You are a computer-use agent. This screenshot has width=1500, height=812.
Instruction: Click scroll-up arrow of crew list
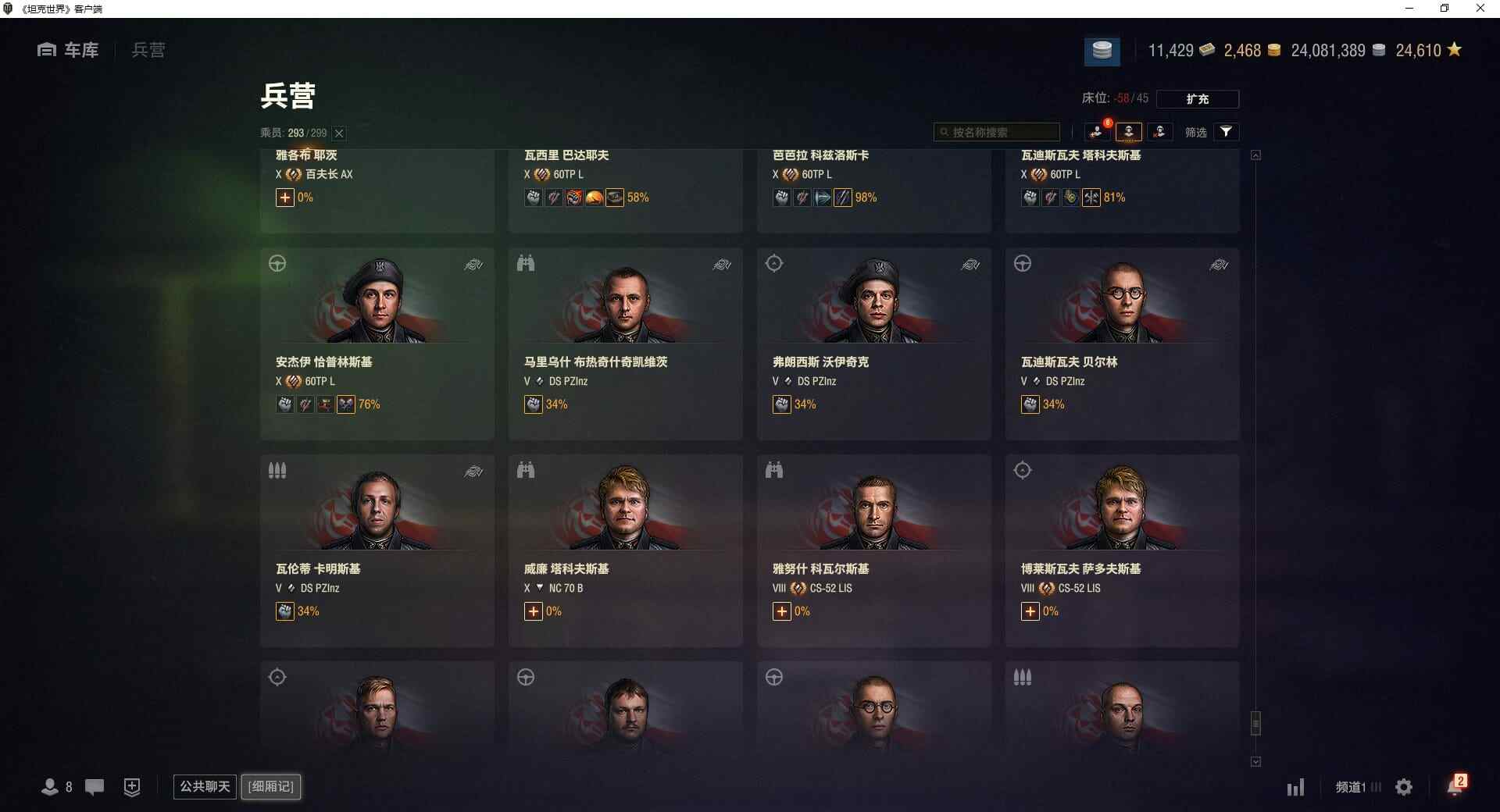(1255, 155)
